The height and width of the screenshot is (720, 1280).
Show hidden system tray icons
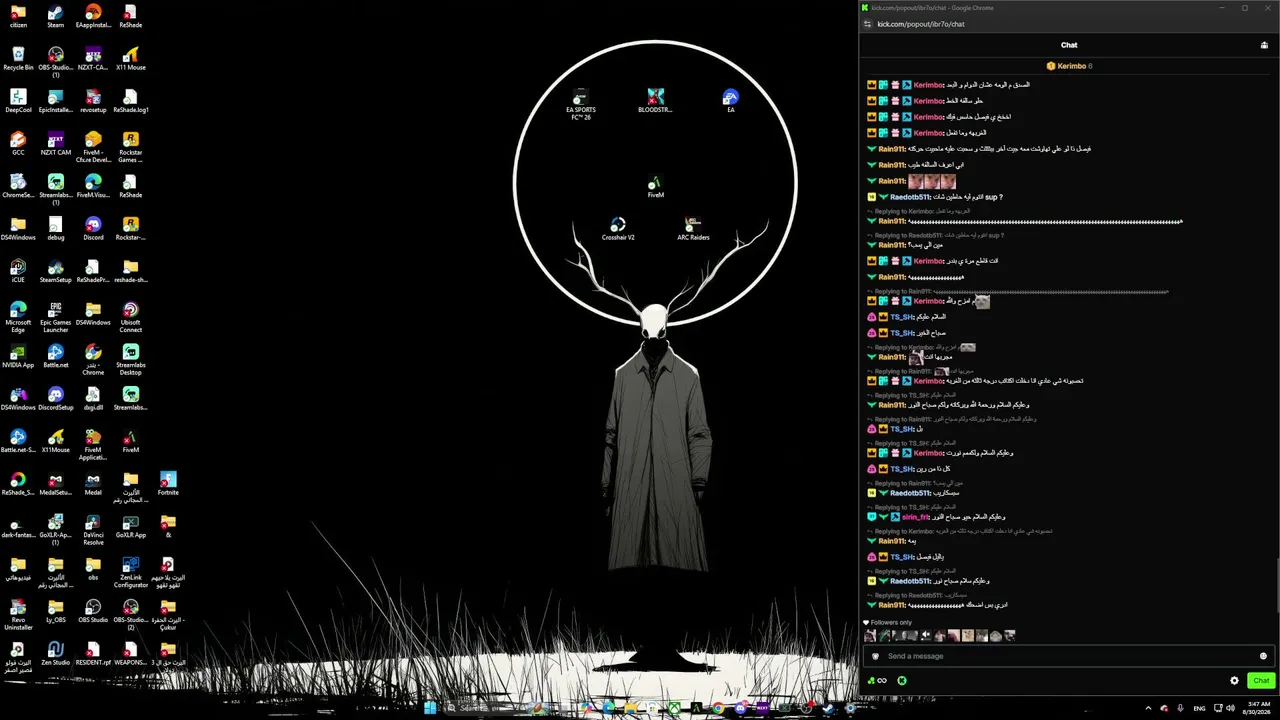(1147, 708)
